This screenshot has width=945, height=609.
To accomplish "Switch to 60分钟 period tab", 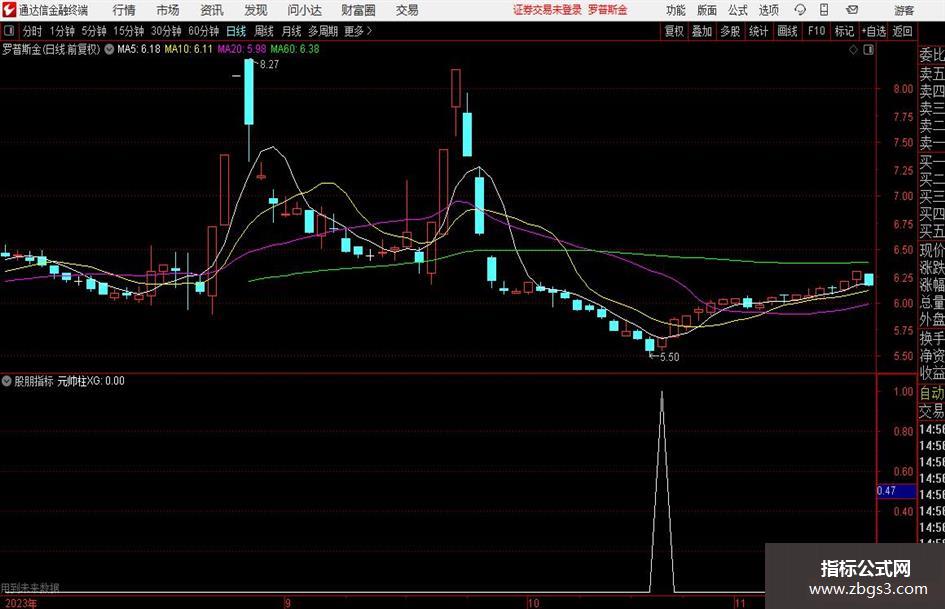I will 204,31.
